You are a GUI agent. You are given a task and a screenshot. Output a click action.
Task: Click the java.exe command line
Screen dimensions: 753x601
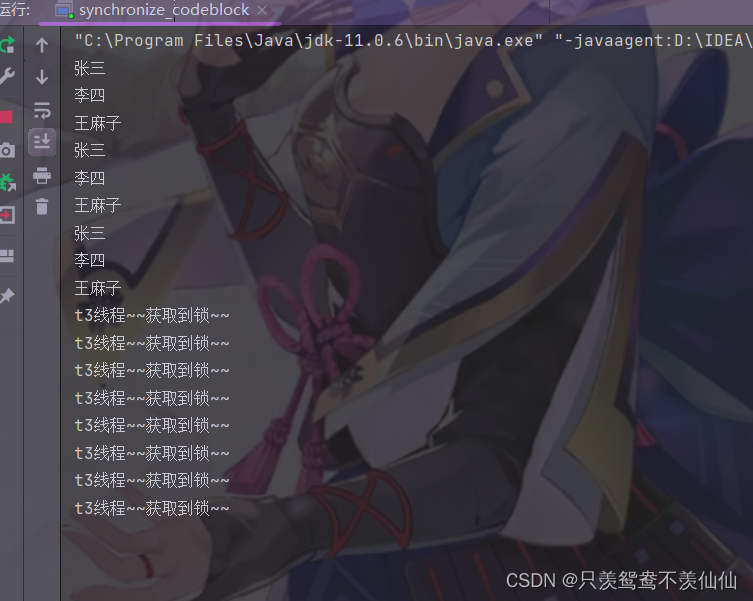[413, 40]
